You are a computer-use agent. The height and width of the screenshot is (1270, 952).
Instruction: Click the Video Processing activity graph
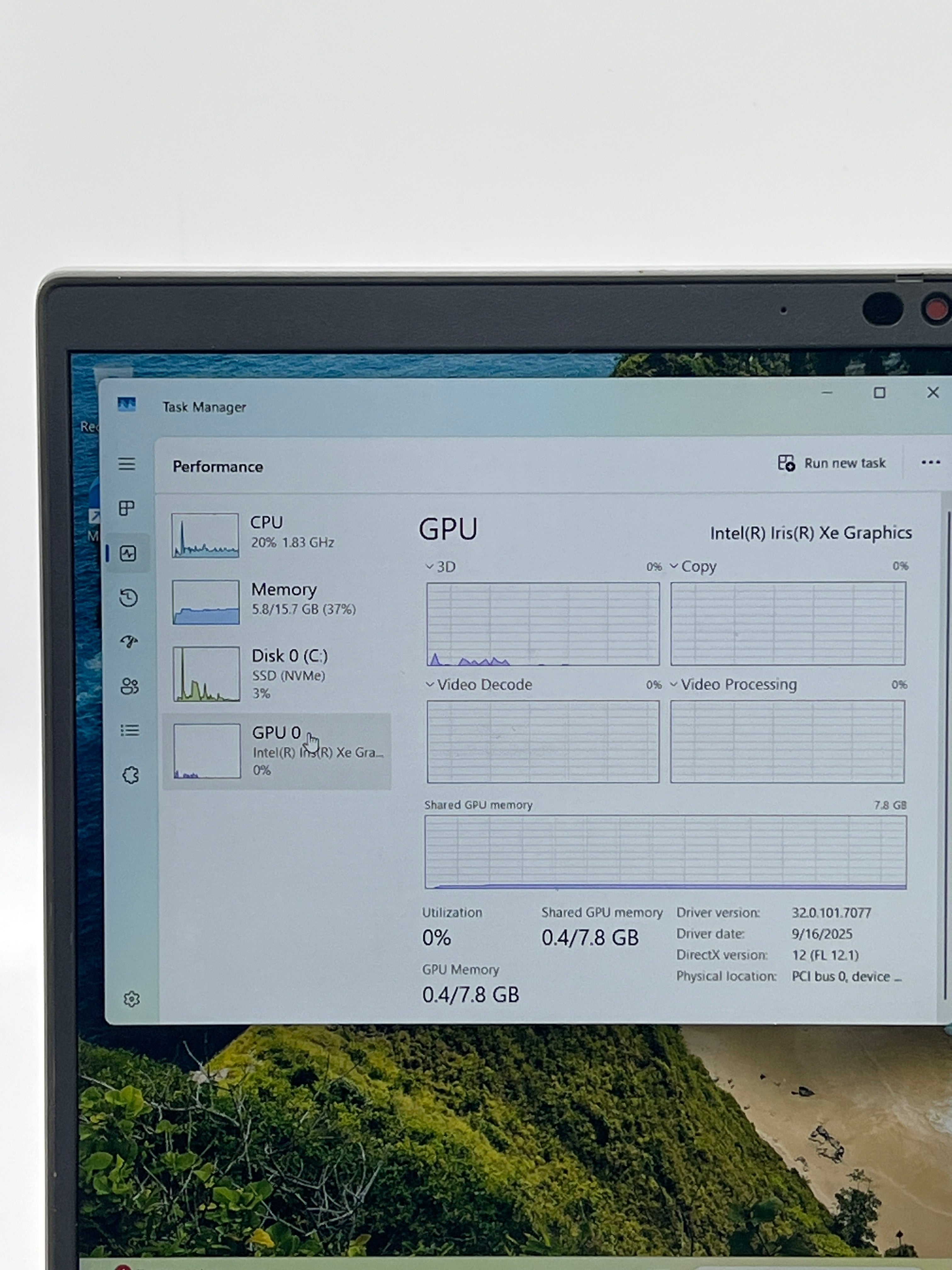coord(787,741)
